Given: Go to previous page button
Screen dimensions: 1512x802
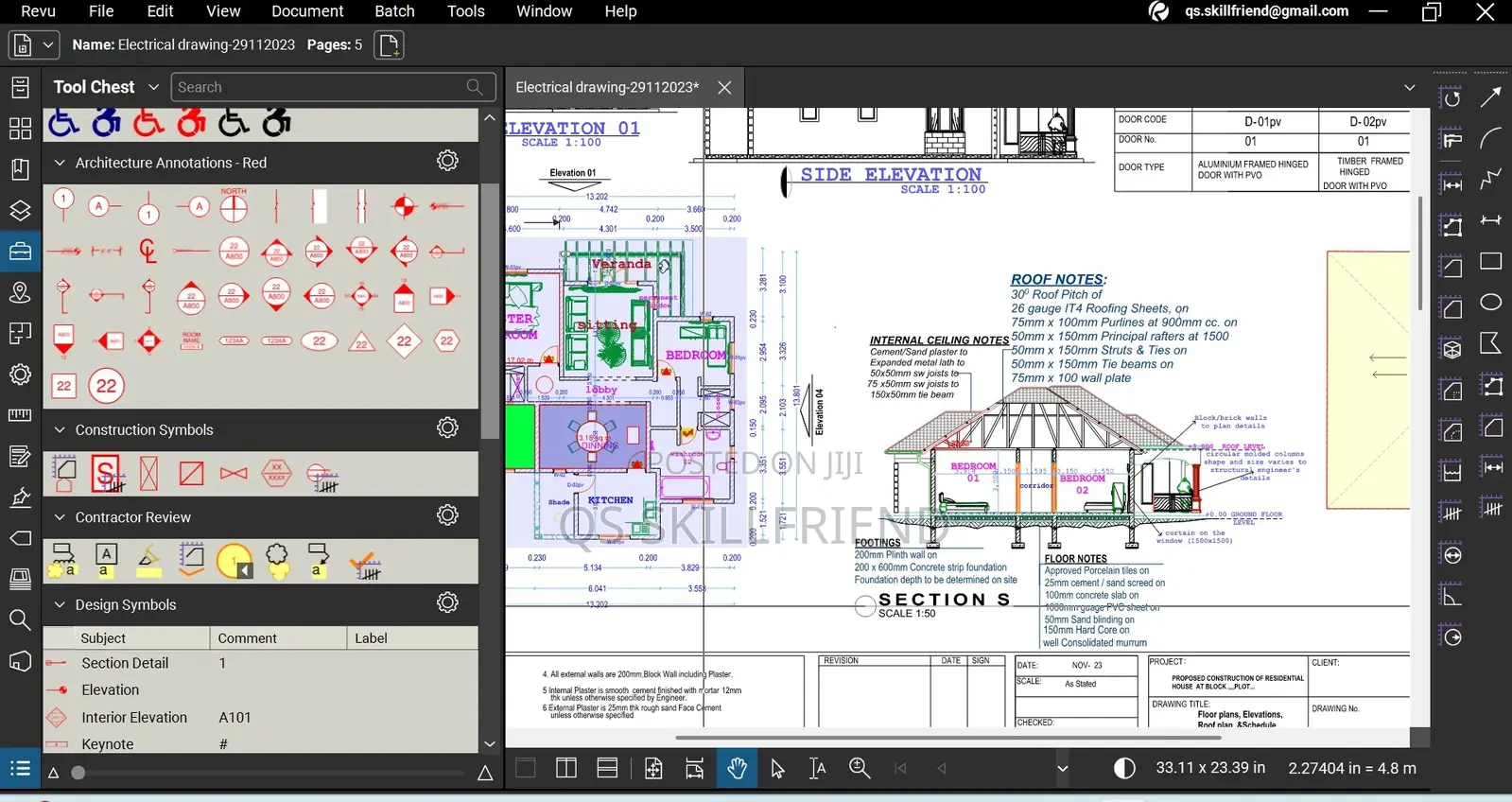Looking at the screenshot, I should pos(942,768).
